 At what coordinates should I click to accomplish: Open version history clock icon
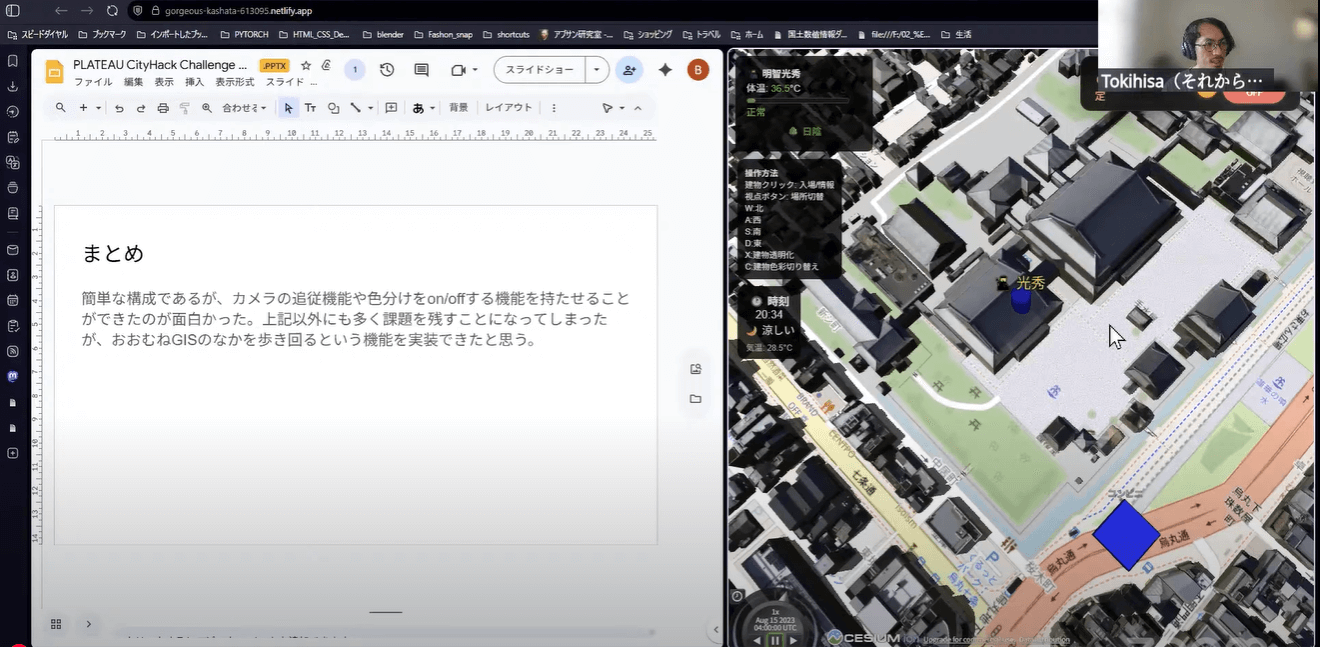click(x=387, y=70)
